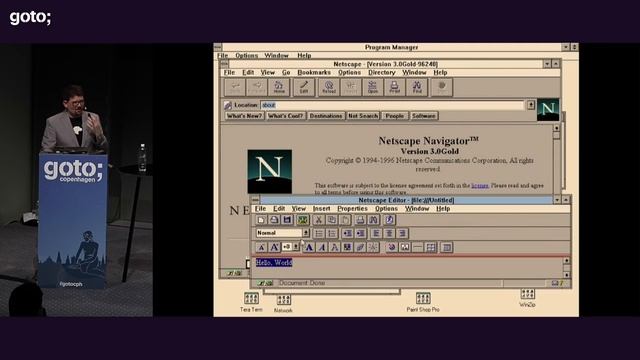Click What's New? directory button

(x=244, y=116)
